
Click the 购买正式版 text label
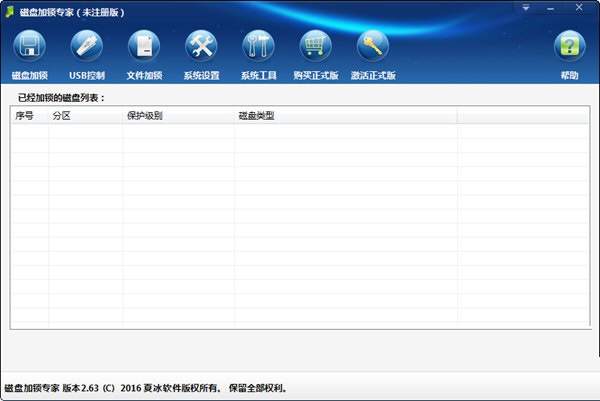(316, 75)
